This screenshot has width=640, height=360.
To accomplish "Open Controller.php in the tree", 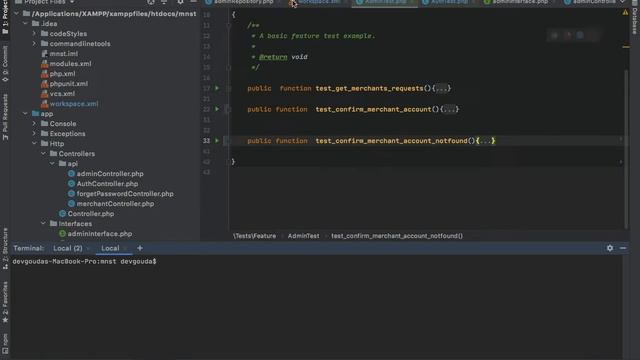I will 91,213.
